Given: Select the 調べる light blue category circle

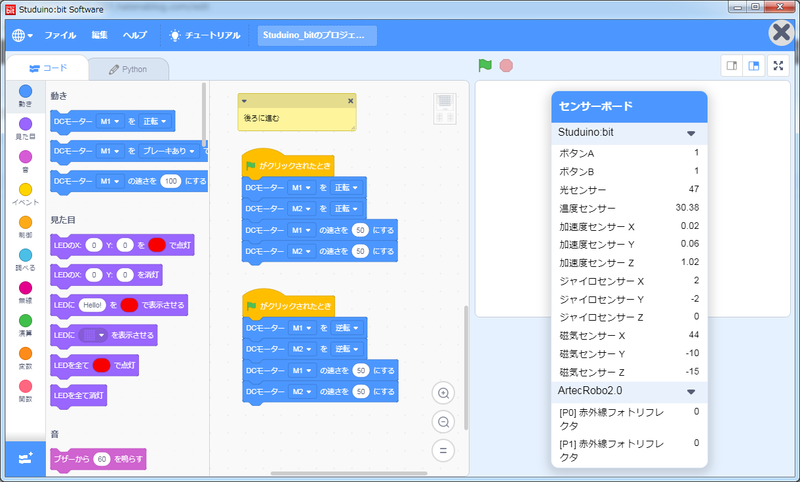Looking at the screenshot, I should tap(26, 255).
